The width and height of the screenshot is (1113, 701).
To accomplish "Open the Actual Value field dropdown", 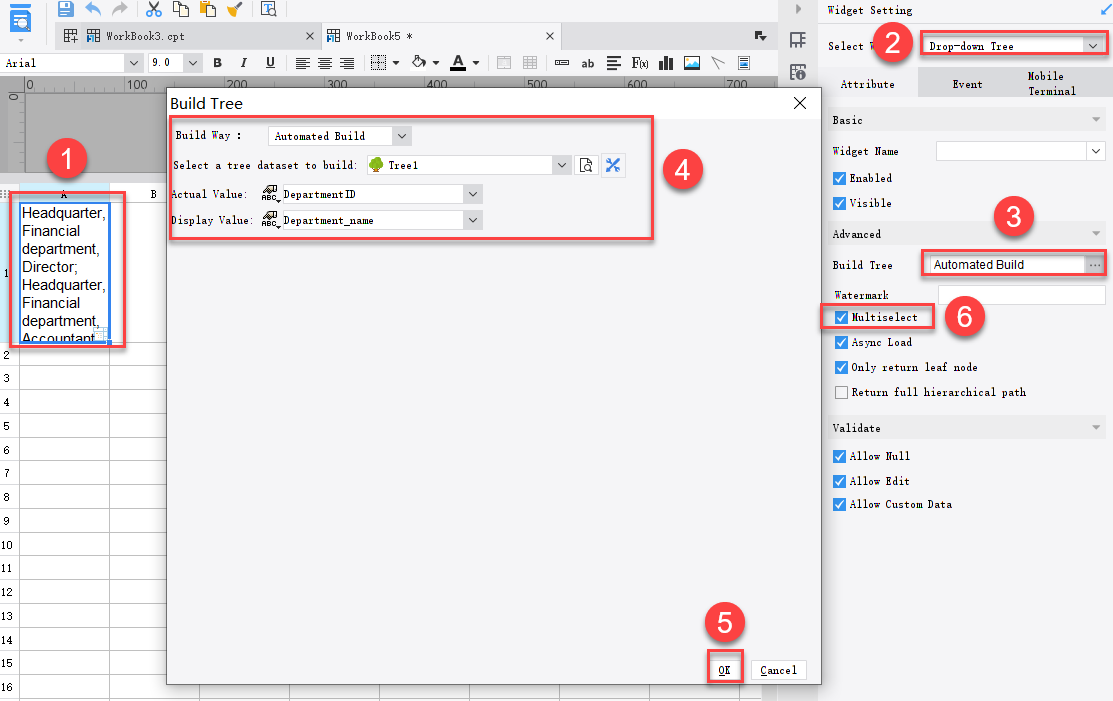I will (472, 193).
